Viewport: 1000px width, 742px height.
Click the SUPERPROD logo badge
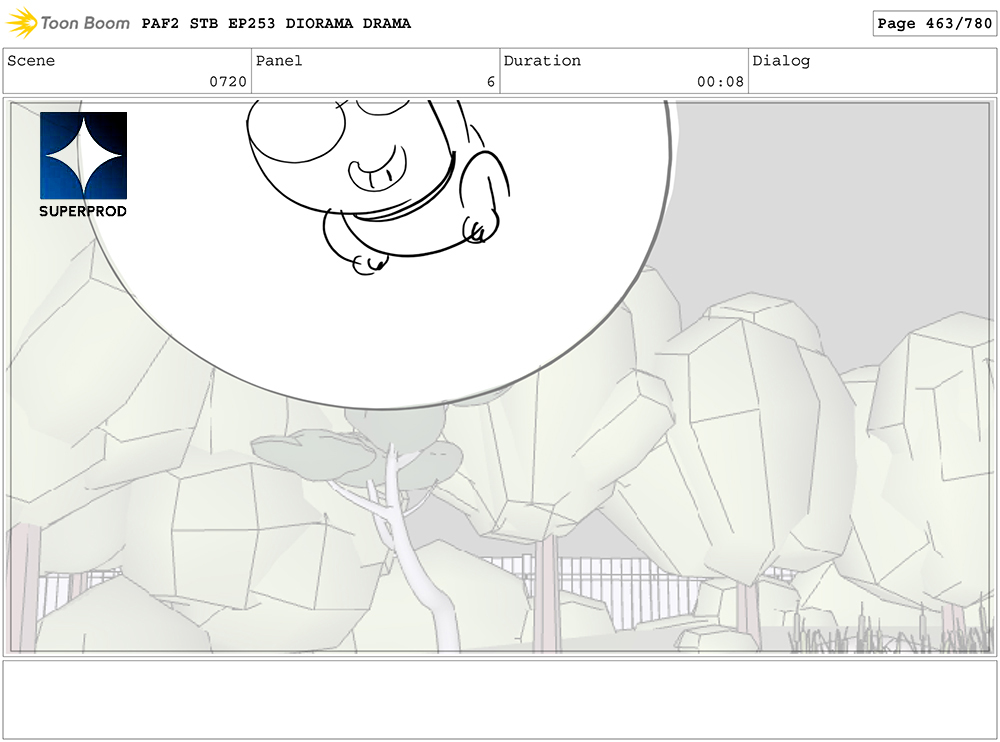[83, 165]
